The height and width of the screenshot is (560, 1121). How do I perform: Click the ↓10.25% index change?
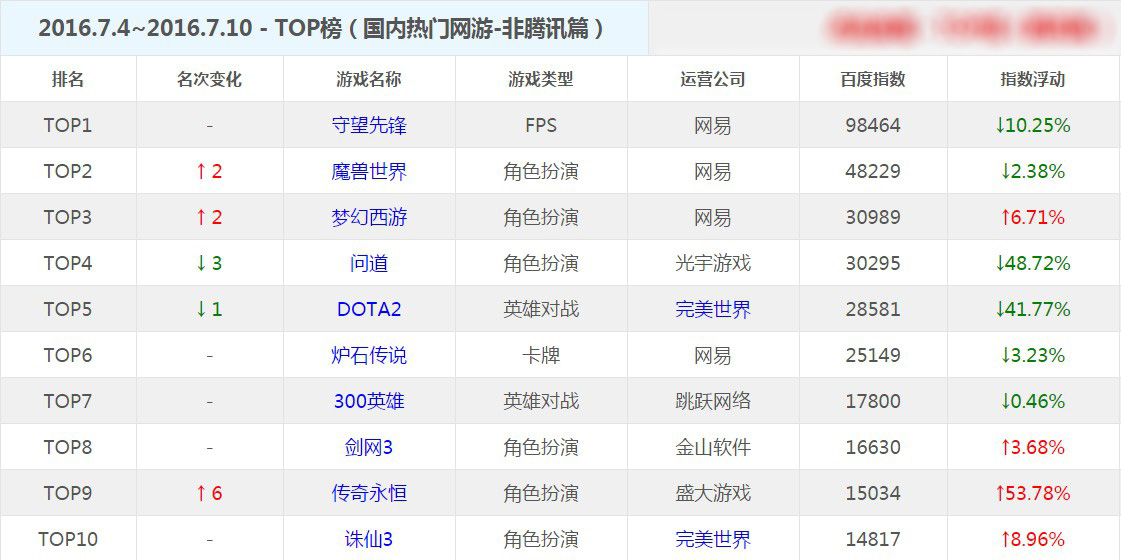click(x=1033, y=125)
